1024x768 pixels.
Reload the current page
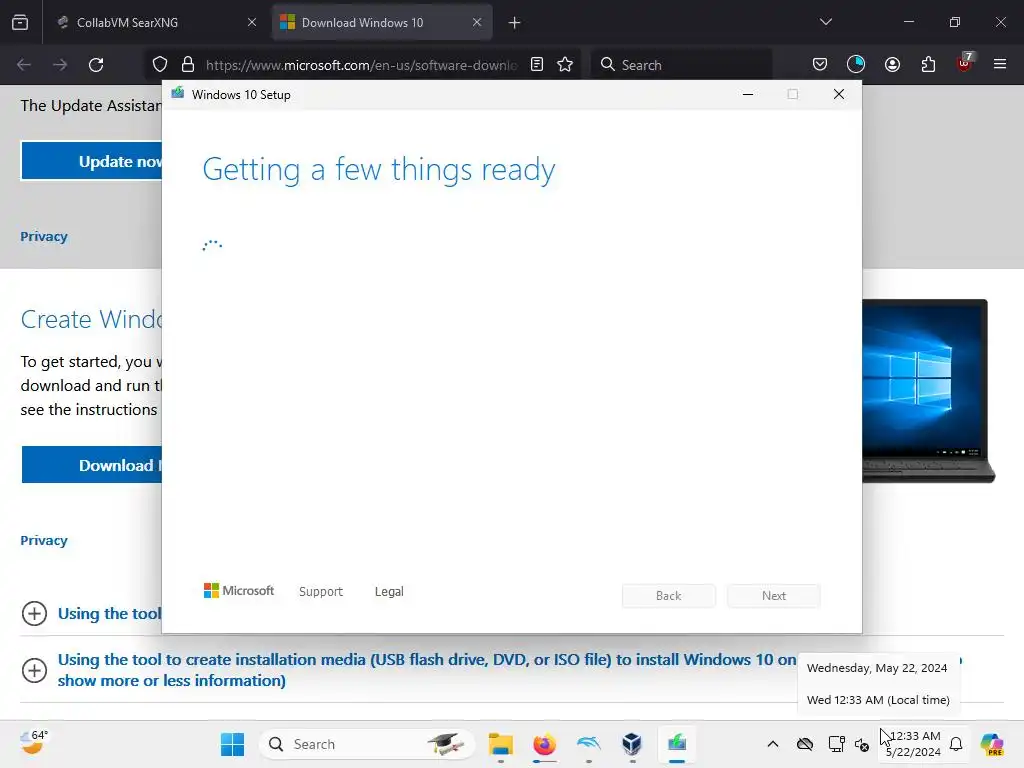click(96, 65)
